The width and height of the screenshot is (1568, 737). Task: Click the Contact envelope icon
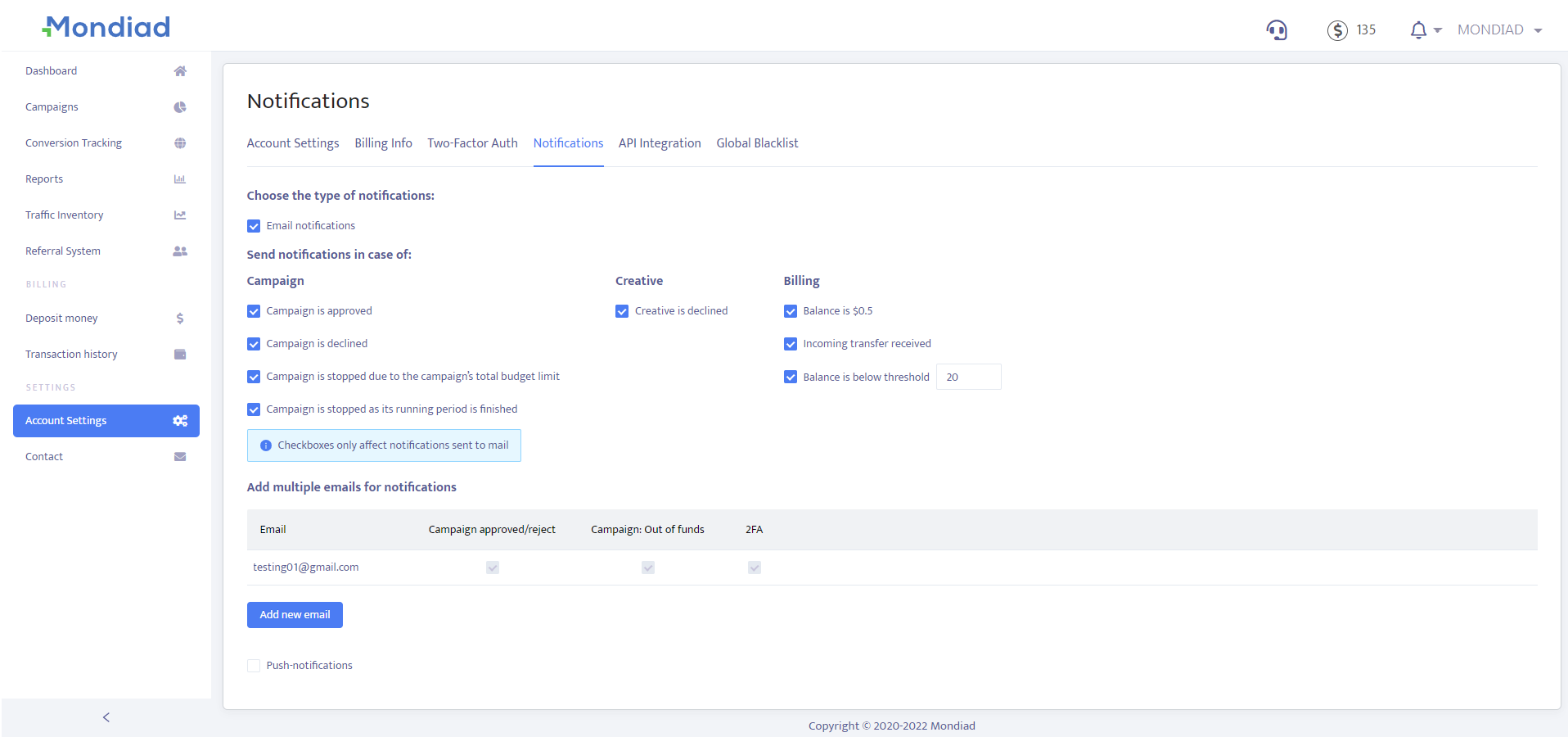point(180,457)
